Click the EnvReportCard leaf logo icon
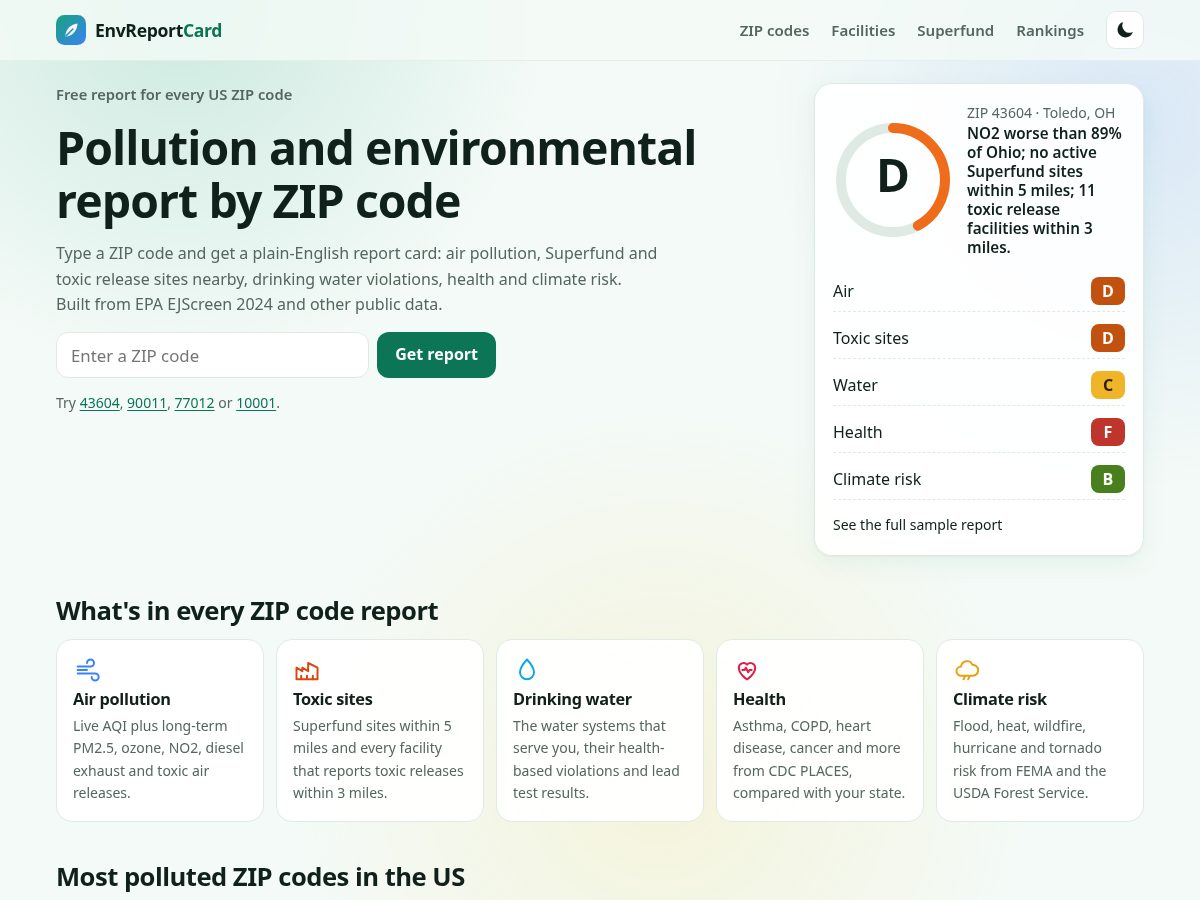1200x900 pixels. 71,30
